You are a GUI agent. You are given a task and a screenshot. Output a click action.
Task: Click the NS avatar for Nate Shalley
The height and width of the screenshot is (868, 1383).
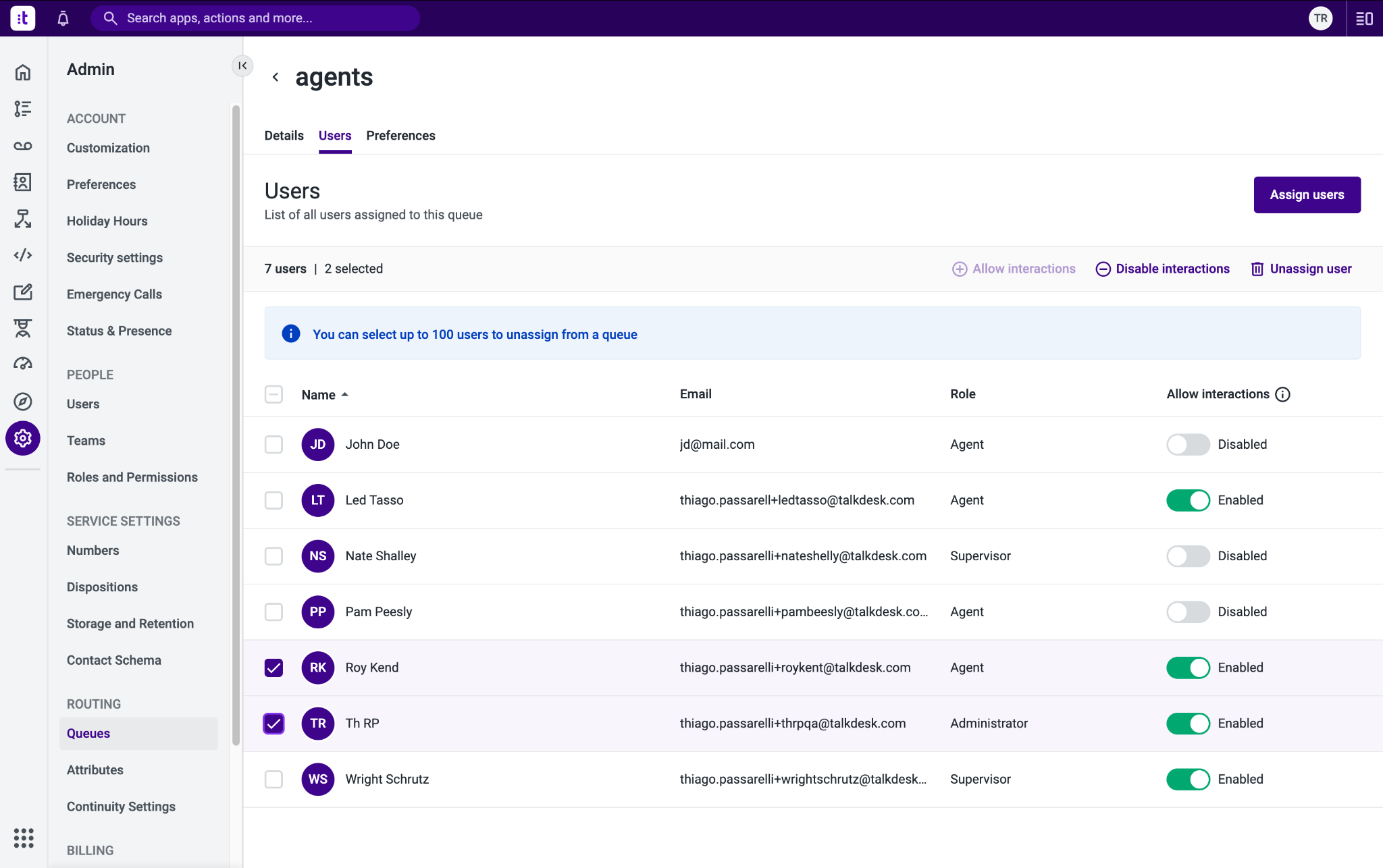(318, 556)
